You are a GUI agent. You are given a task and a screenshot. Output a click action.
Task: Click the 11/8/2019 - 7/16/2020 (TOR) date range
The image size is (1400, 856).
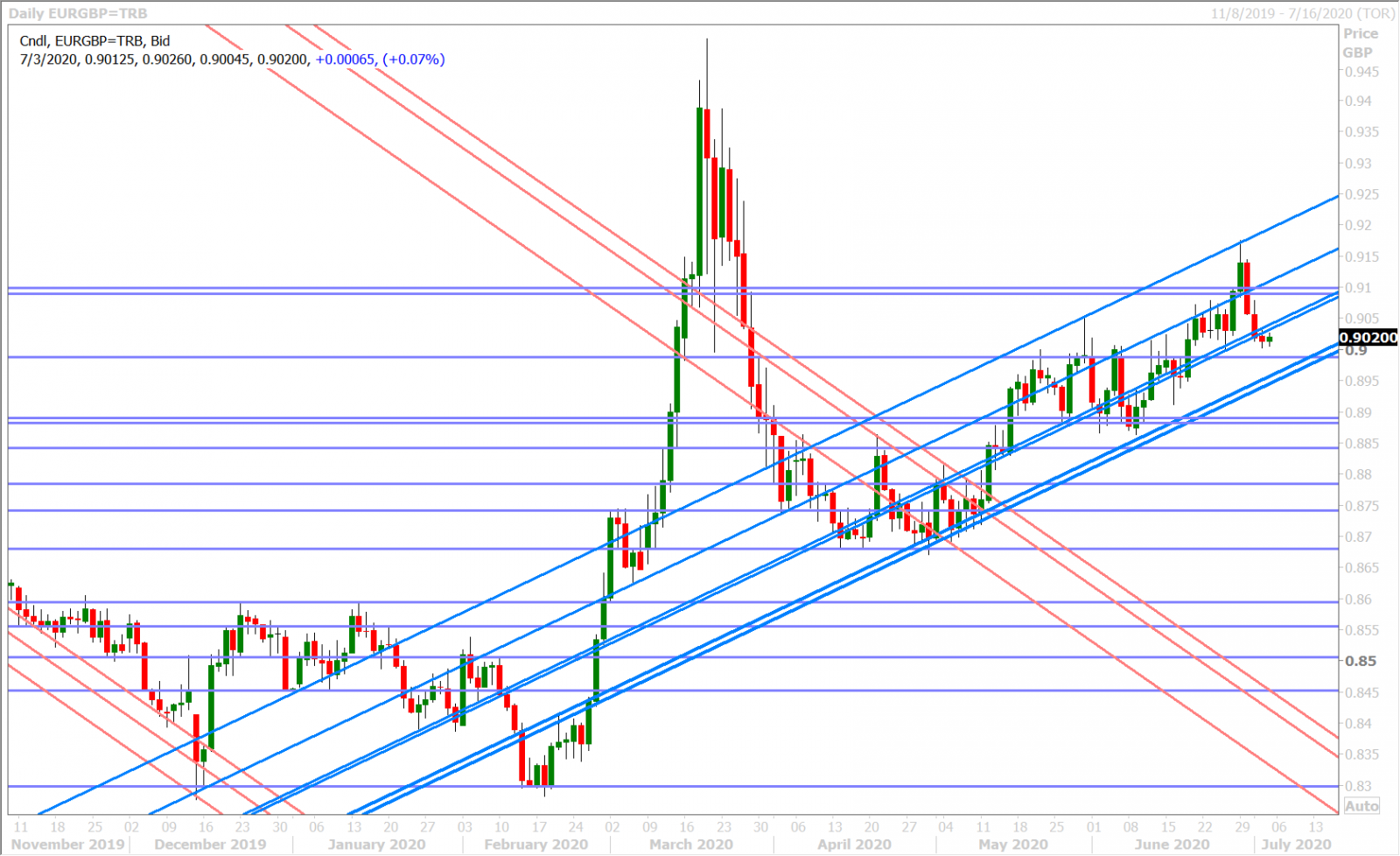(x=1303, y=13)
